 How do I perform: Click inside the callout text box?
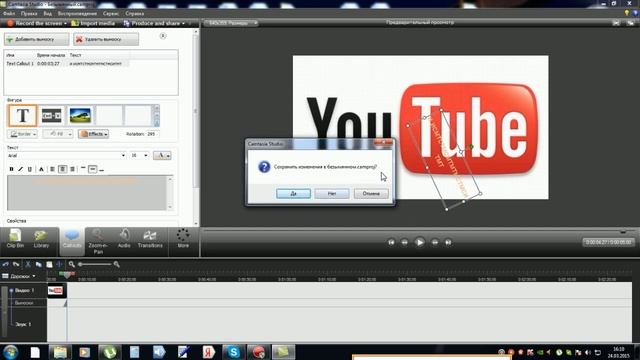[x=87, y=193]
